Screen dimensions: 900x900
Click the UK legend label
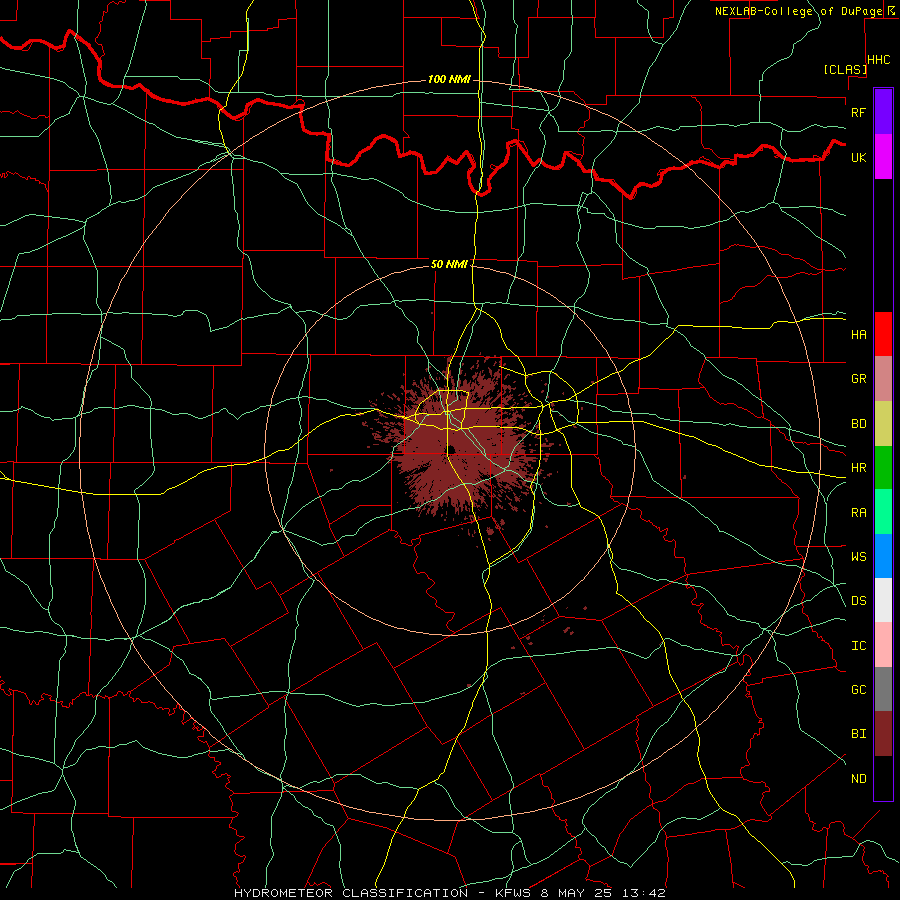[858, 157]
